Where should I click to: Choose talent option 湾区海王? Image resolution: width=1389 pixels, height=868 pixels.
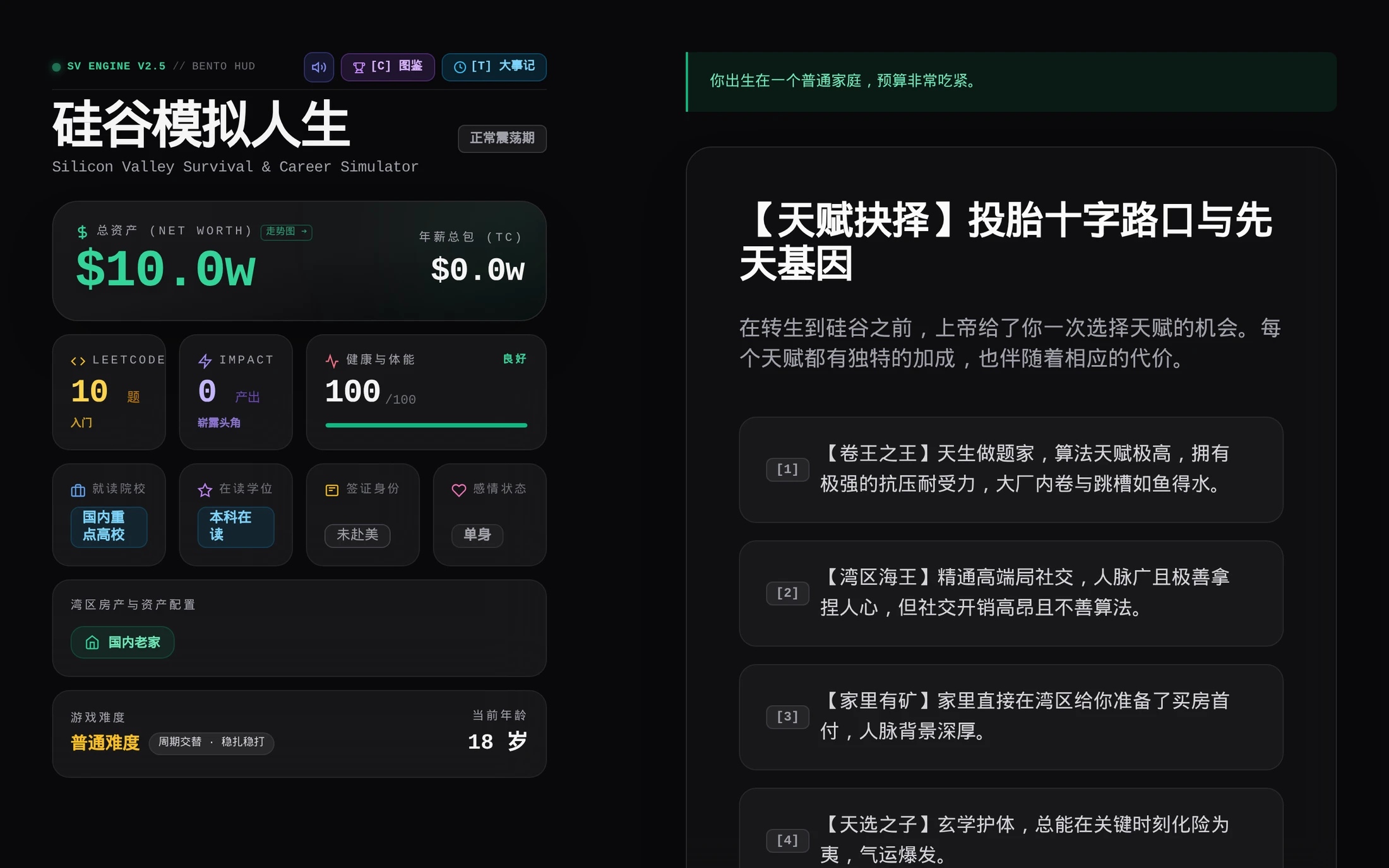click(x=1011, y=593)
